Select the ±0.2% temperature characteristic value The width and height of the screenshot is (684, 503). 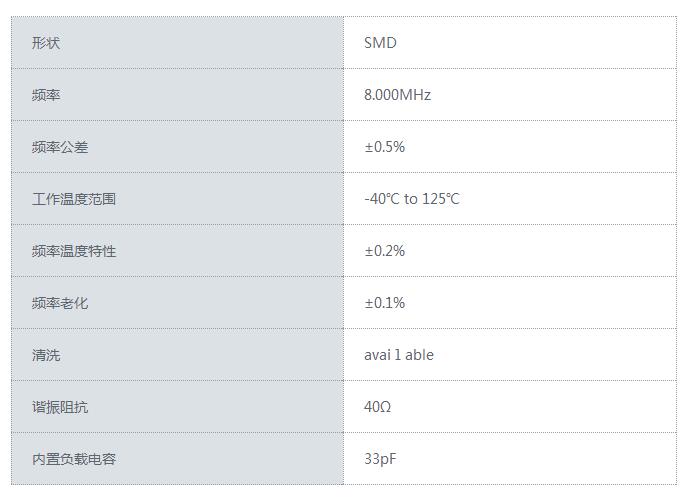384,251
